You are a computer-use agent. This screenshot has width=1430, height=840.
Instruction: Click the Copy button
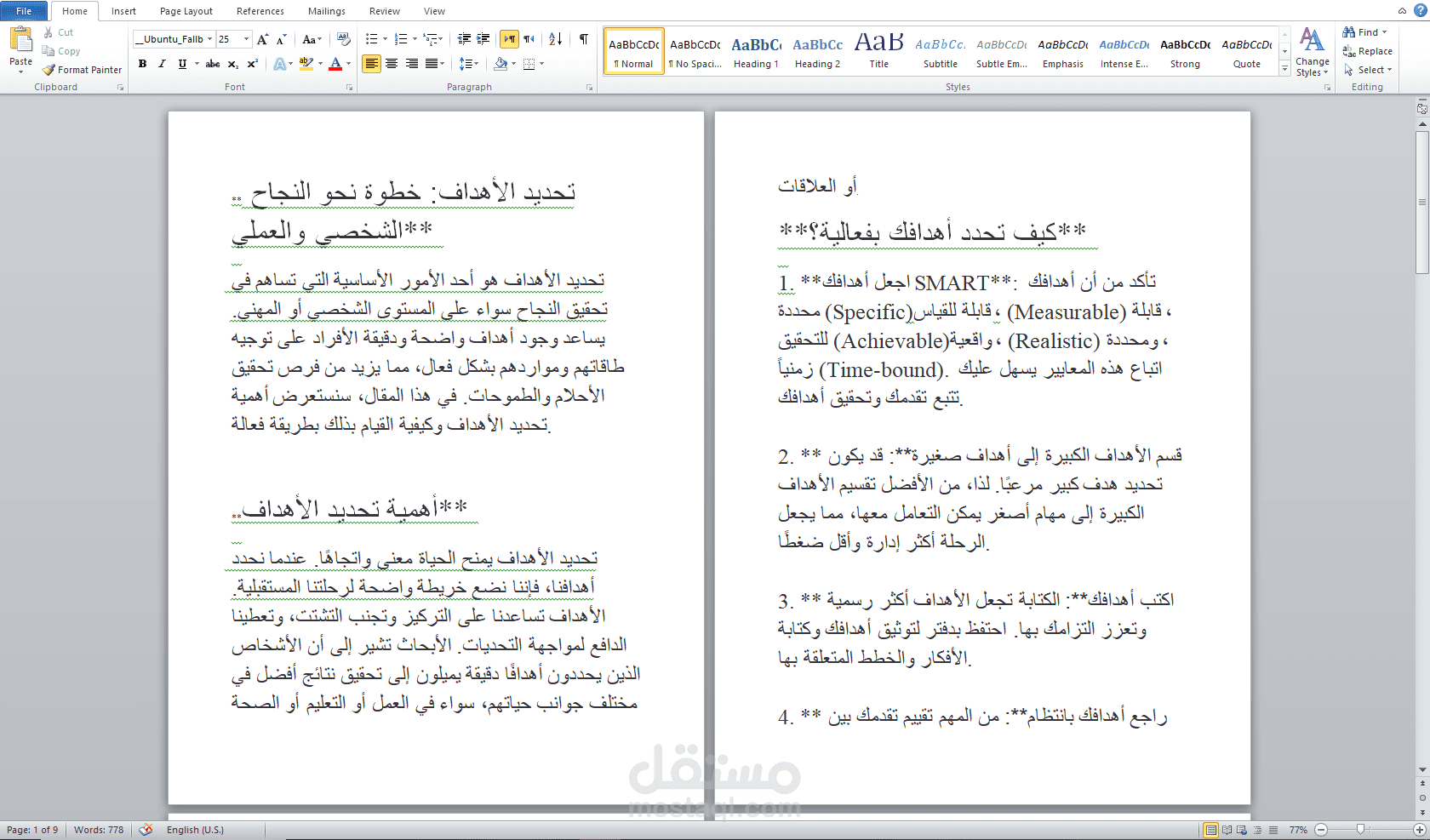pyautogui.click(x=61, y=51)
